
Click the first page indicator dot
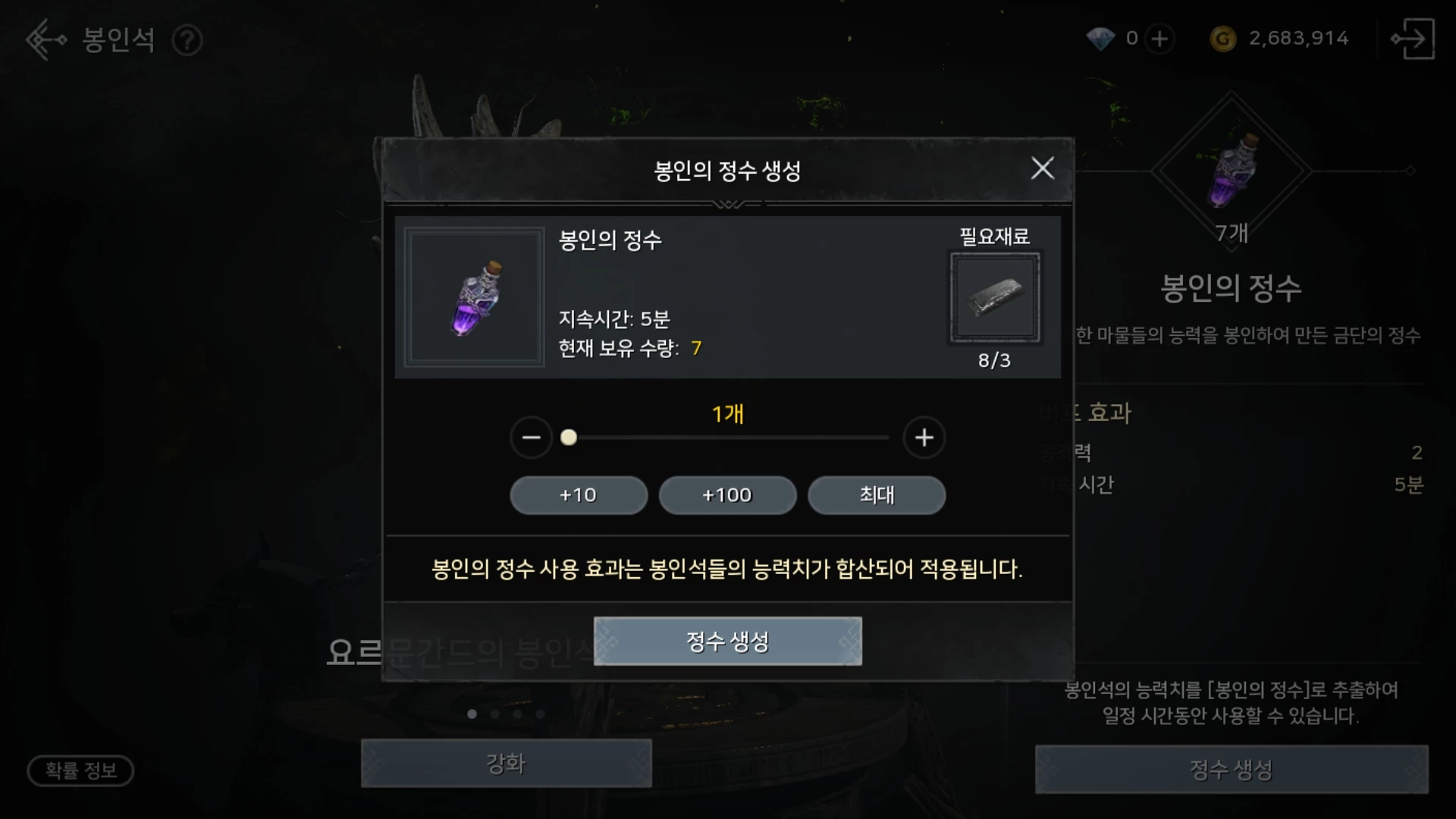click(472, 714)
